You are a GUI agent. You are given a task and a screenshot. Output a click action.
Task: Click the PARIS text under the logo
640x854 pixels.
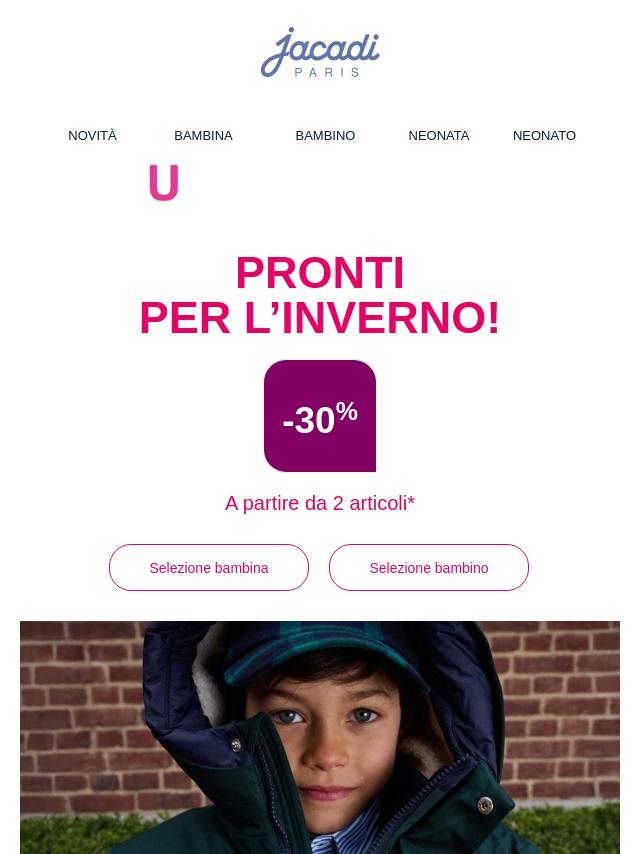point(327,72)
